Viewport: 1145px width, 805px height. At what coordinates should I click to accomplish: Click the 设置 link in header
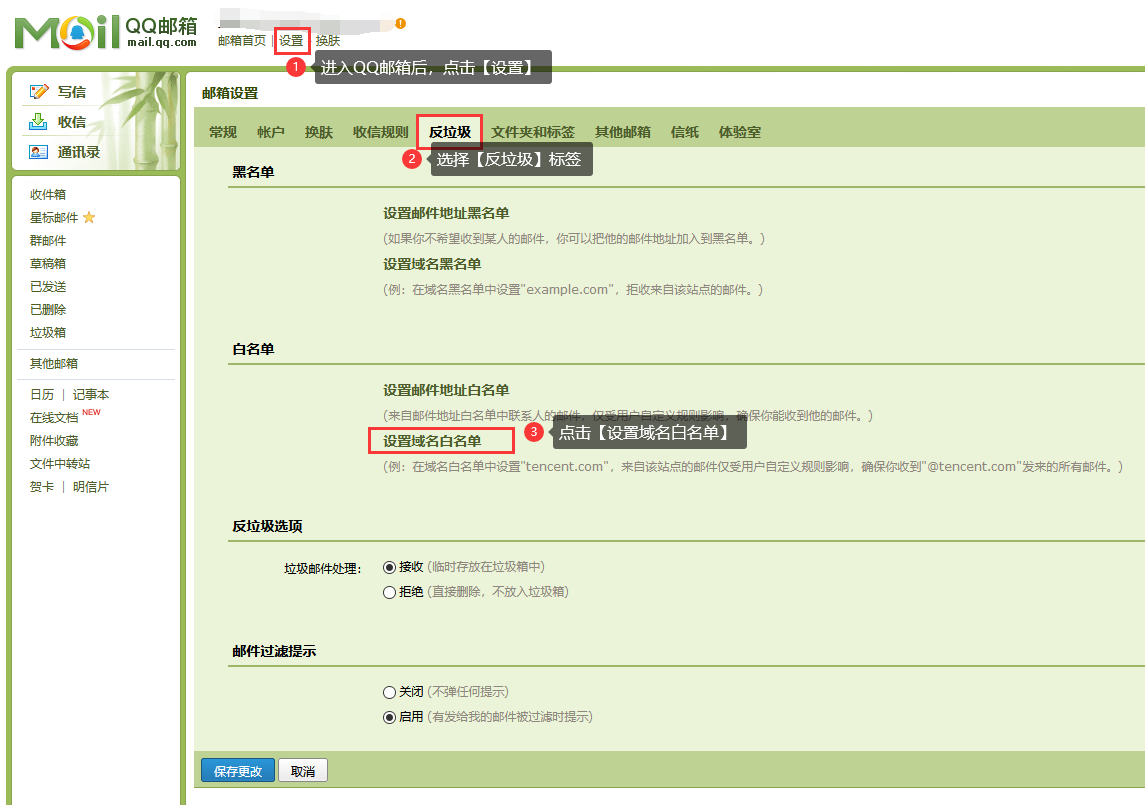(291, 41)
